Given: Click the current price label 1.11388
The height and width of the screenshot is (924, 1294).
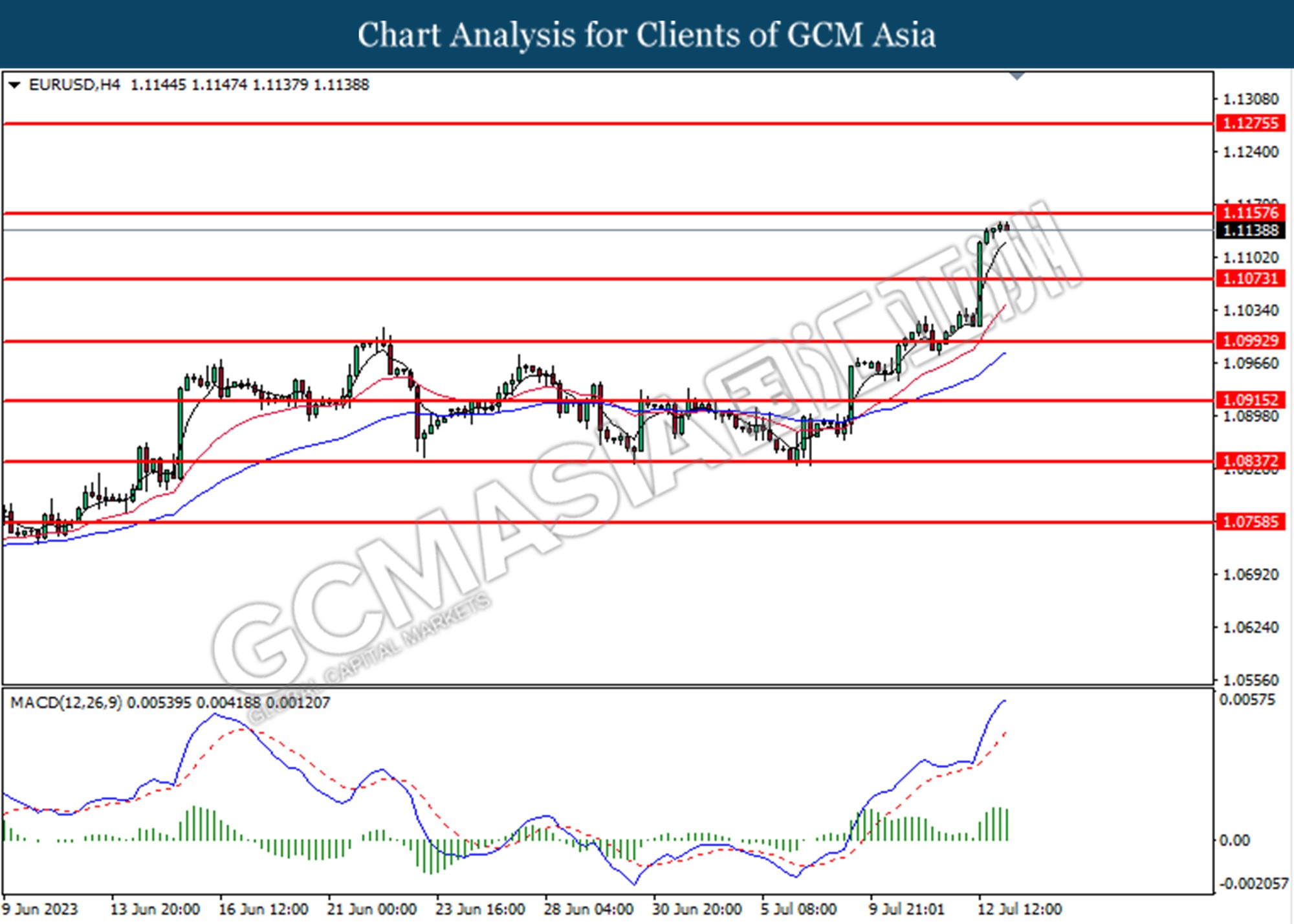Looking at the screenshot, I should [x=1251, y=230].
